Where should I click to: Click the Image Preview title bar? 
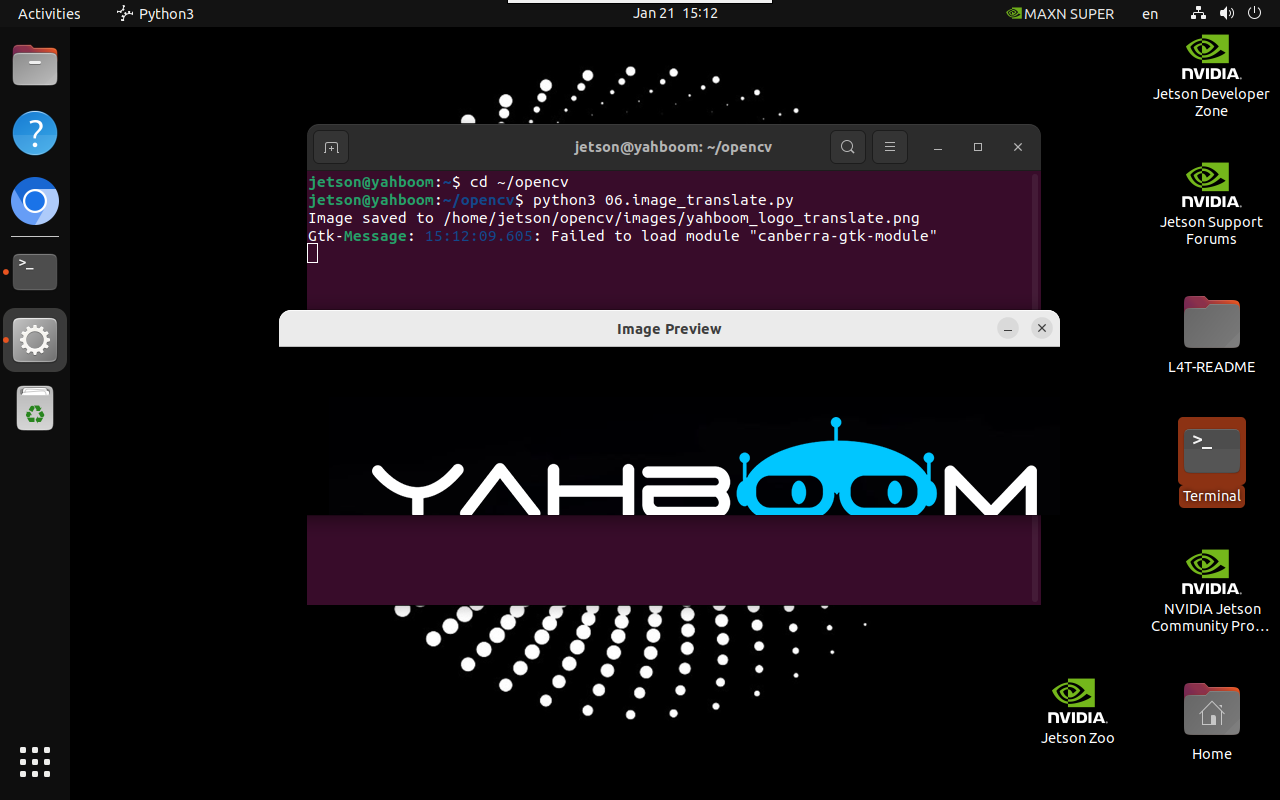[669, 328]
